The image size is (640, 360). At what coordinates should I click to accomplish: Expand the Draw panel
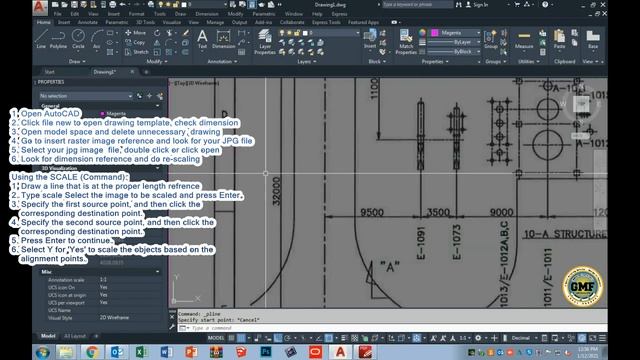[x=77, y=61]
